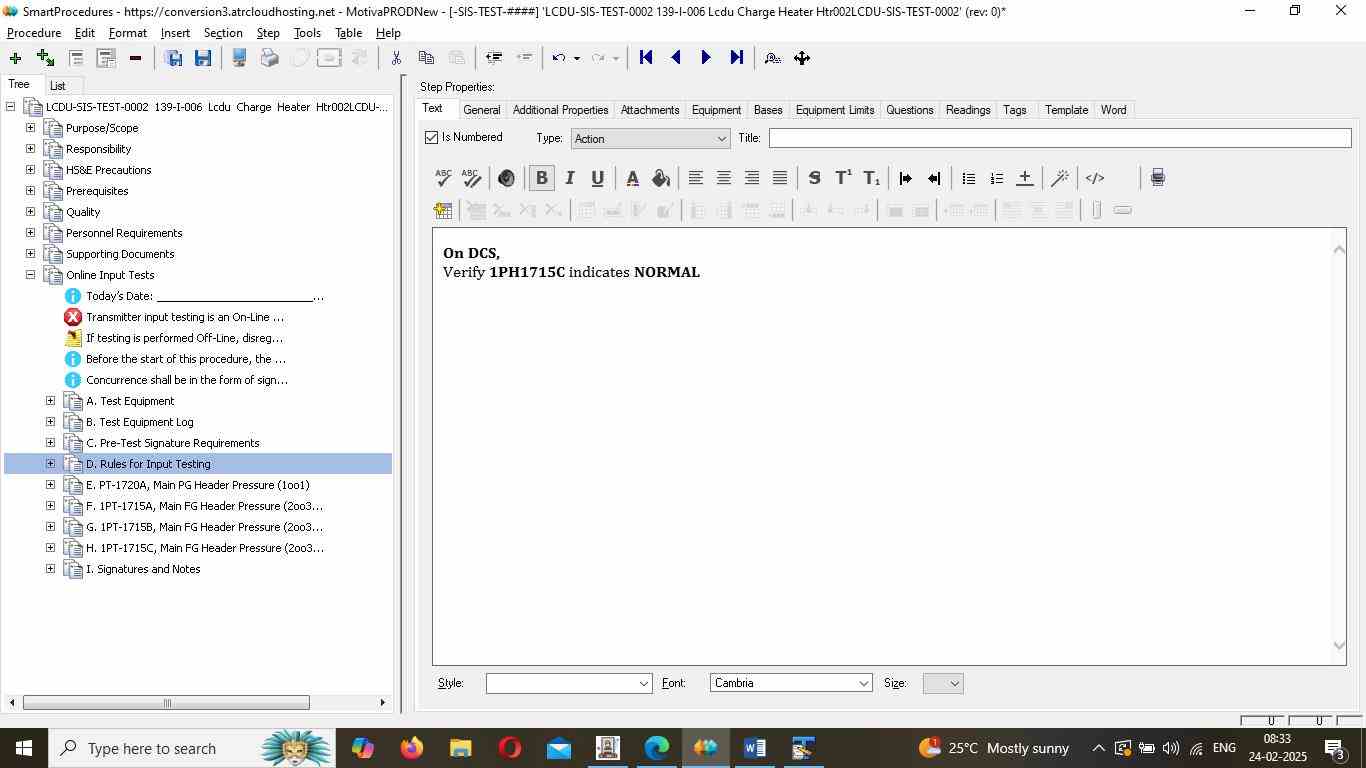Expand the Purpose/Scope tree node
This screenshot has height=768, width=1366.
[30, 128]
